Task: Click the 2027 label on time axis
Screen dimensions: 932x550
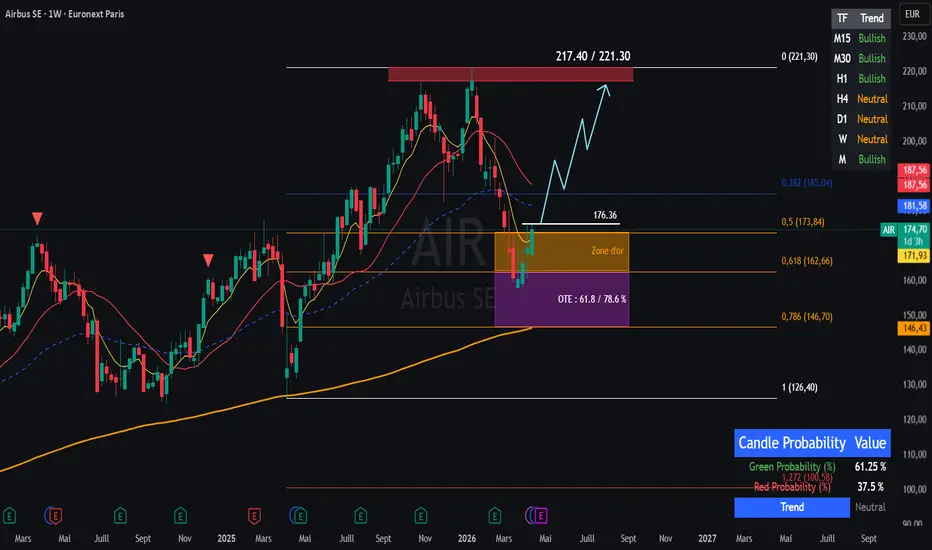Action: [x=707, y=538]
